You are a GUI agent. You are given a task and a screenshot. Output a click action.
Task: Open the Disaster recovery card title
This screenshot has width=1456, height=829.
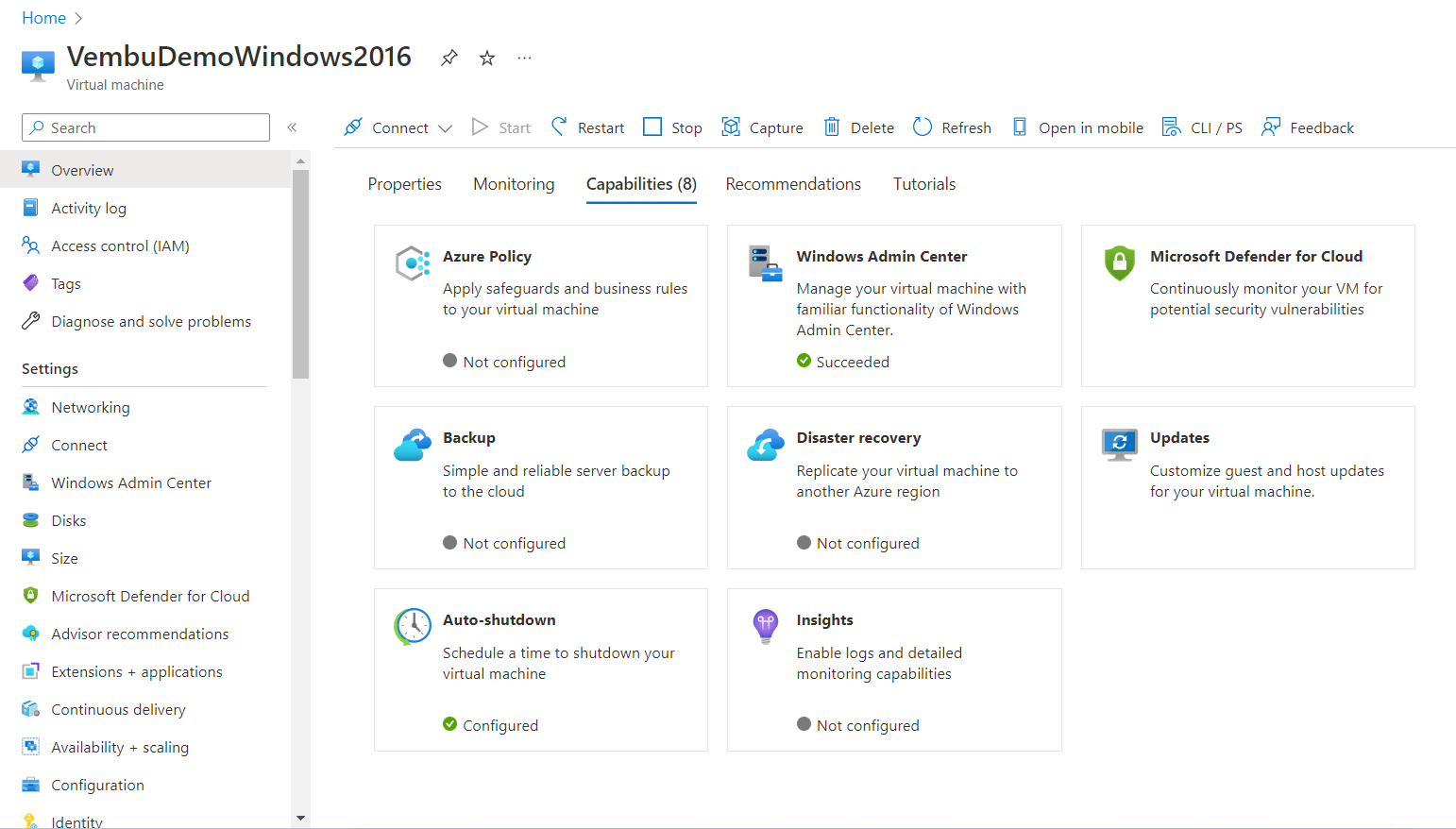[858, 437]
